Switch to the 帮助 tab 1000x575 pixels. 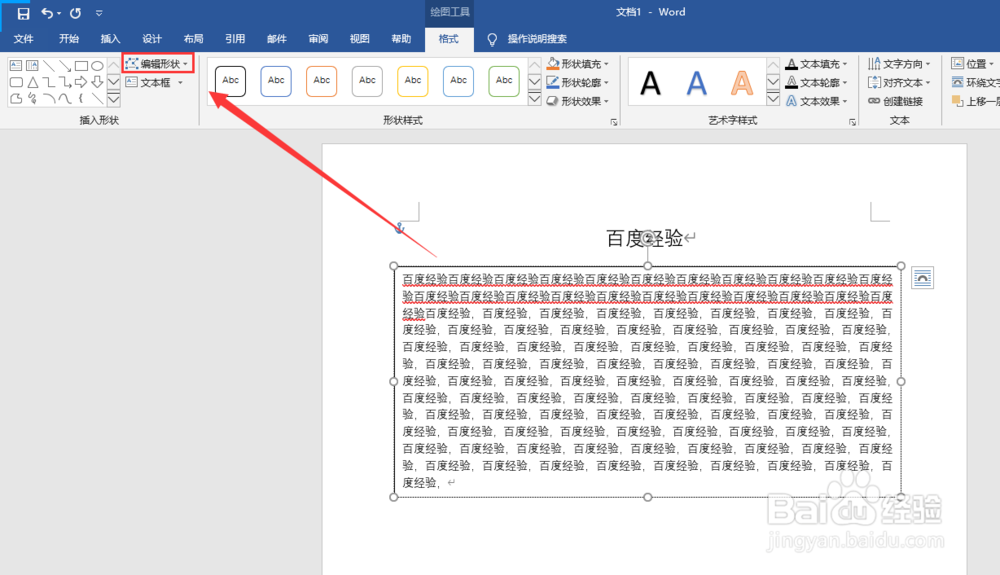click(x=401, y=39)
